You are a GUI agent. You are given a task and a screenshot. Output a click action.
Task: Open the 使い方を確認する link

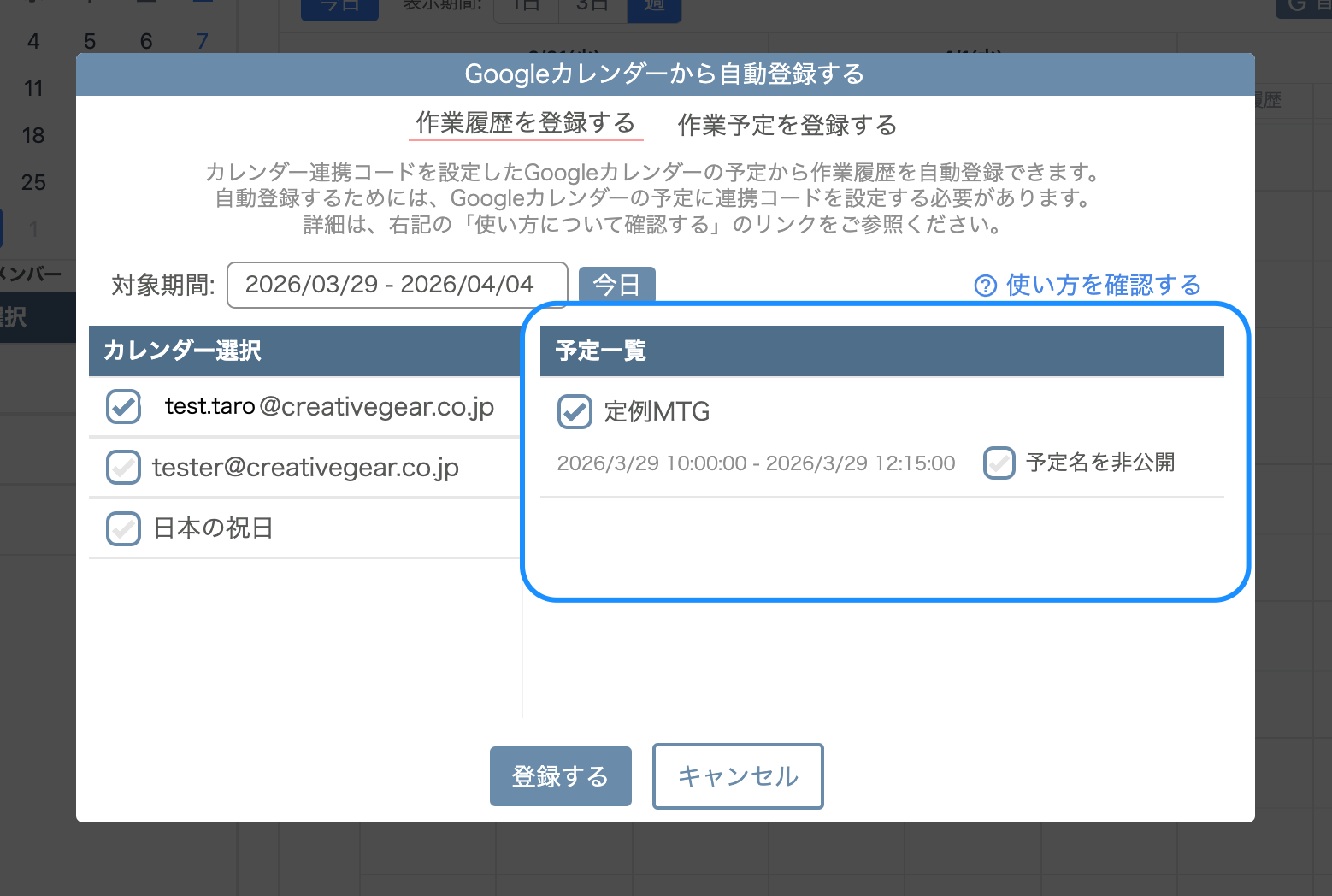pyautogui.click(x=1103, y=286)
